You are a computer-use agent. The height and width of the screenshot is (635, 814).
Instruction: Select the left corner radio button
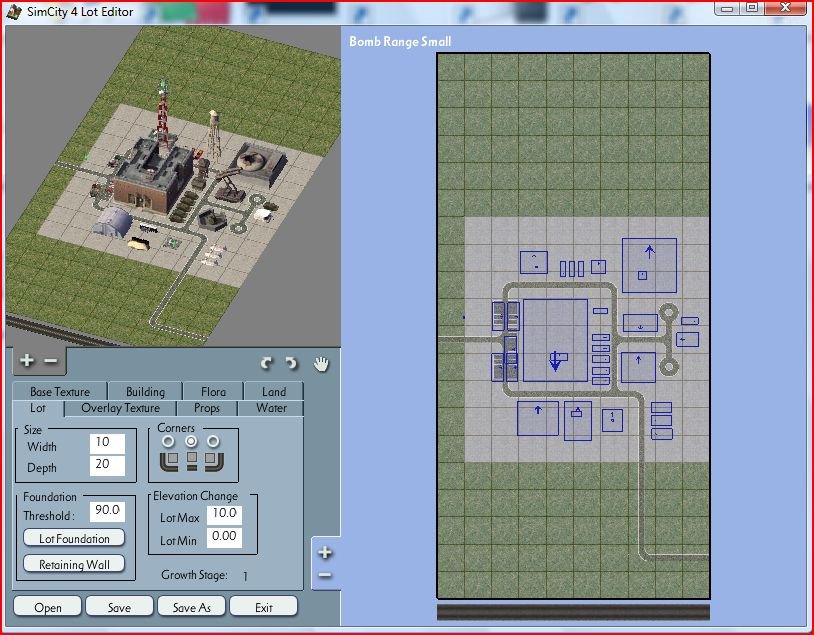coord(168,441)
